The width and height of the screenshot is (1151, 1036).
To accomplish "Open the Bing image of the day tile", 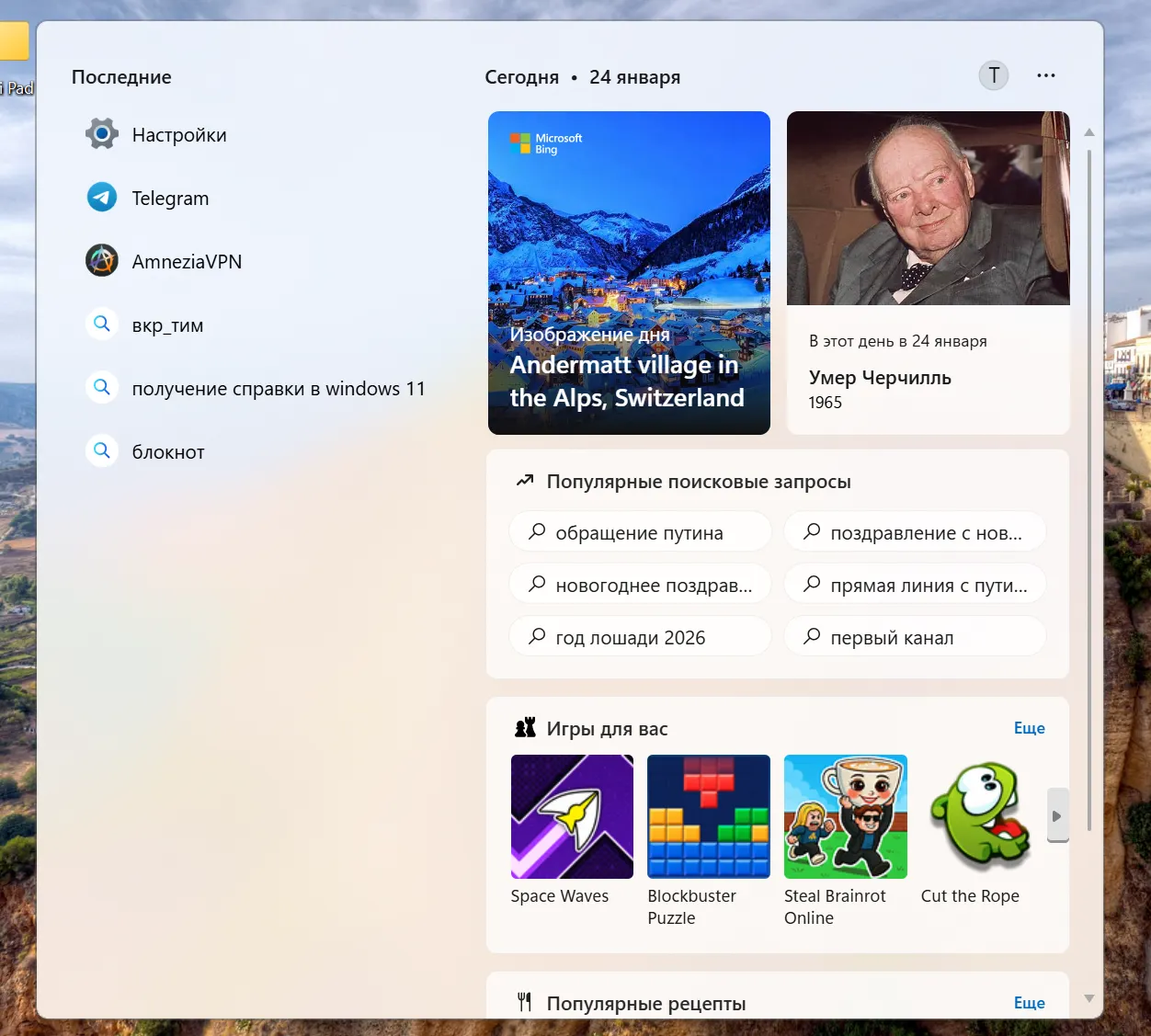I will 629,272.
